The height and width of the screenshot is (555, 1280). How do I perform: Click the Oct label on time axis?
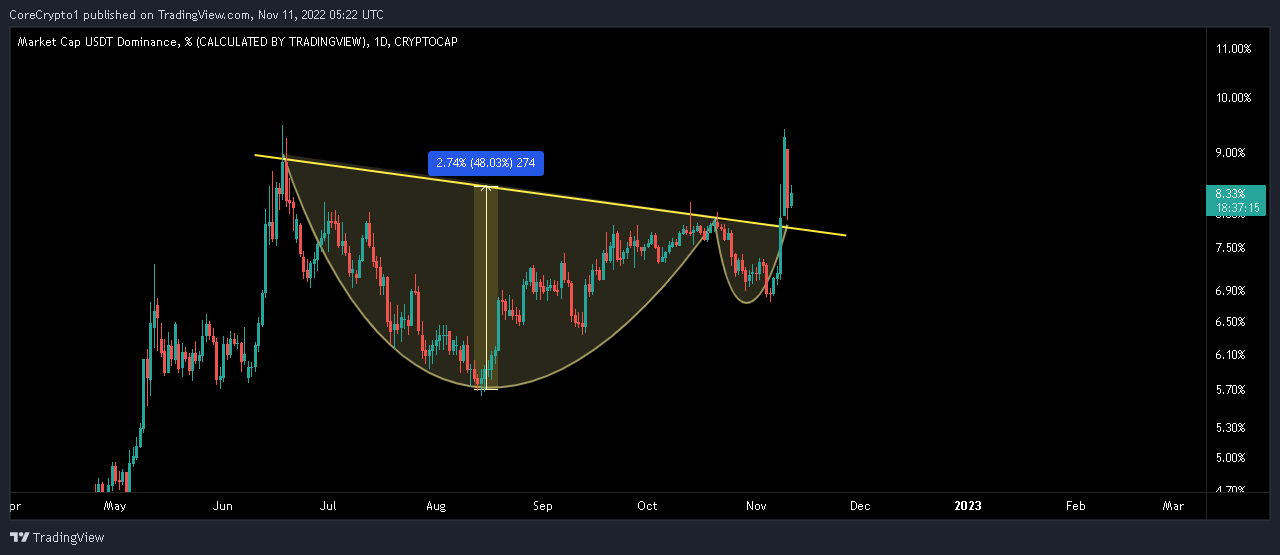point(647,506)
